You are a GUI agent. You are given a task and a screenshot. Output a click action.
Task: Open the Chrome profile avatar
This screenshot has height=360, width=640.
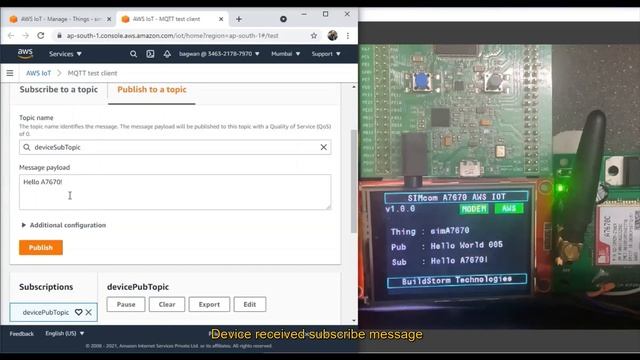pyautogui.click(x=332, y=36)
